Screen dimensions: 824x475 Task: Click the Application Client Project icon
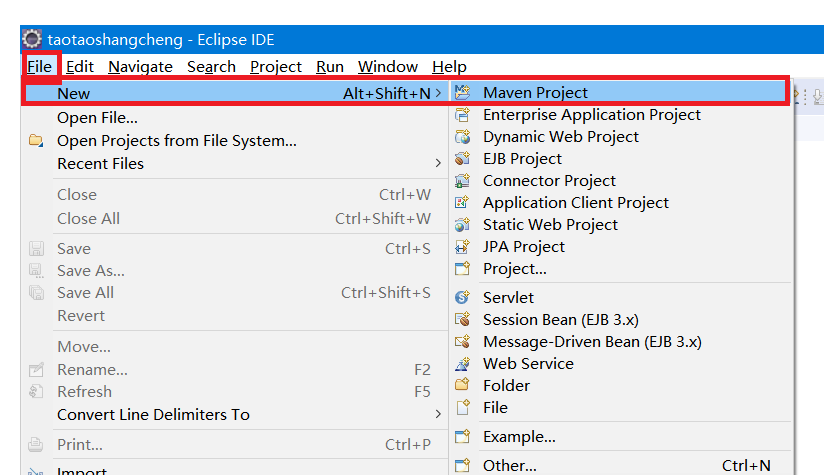[x=462, y=203]
